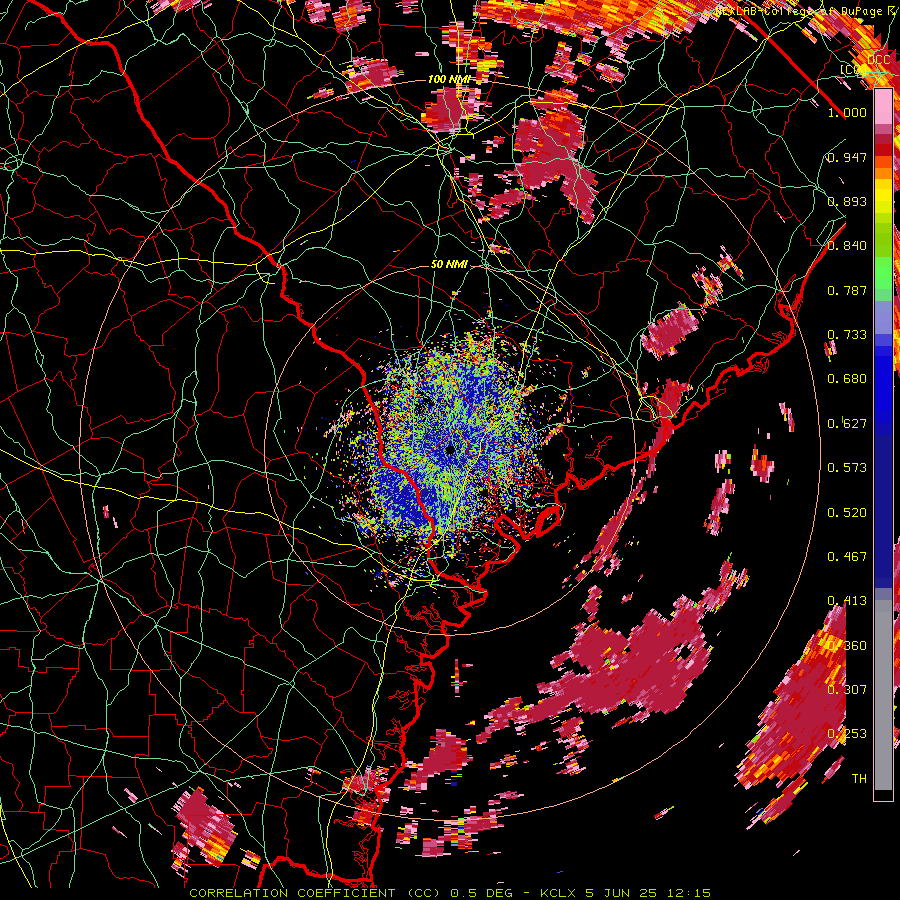Screen dimensions: 900x900
Task: Click the "0.360" color scale value
Action: pyautogui.click(x=847, y=645)
